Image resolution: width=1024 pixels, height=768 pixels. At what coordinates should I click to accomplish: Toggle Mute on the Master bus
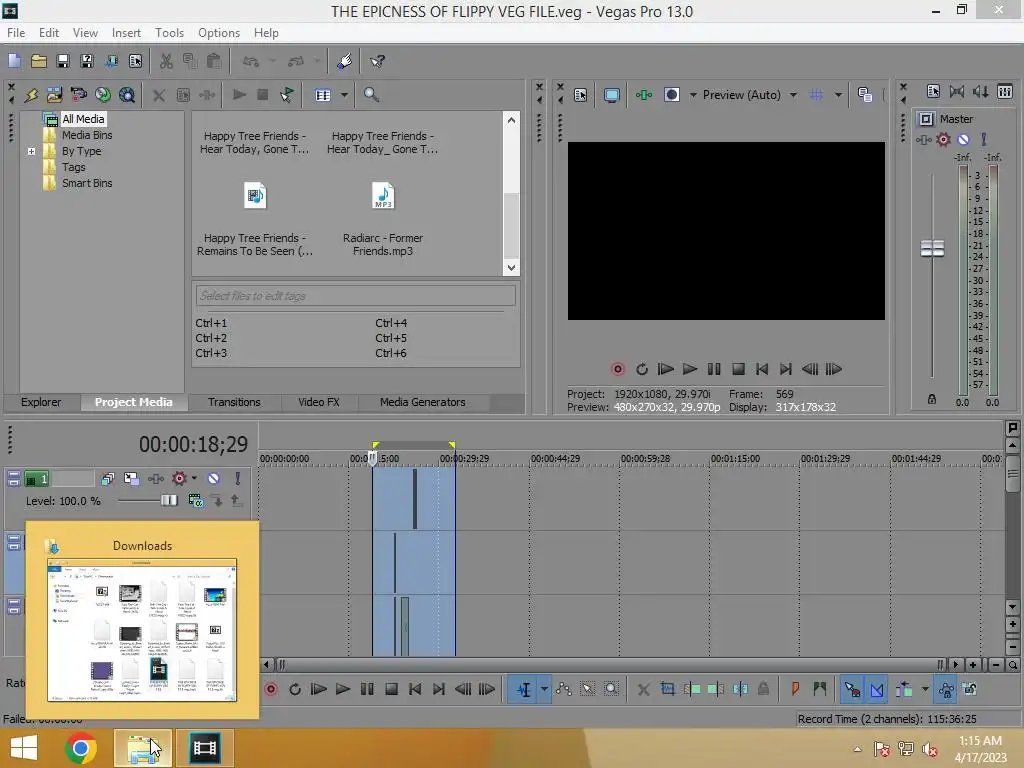coord(963,139)
